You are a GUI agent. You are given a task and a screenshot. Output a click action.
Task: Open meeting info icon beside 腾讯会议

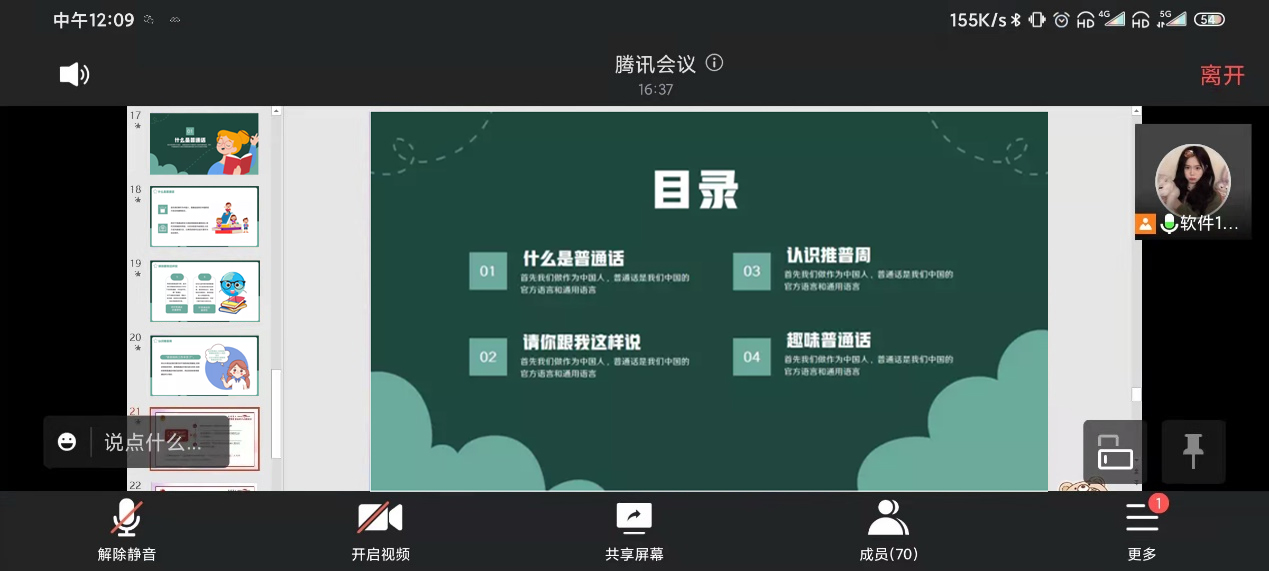tap(714, 63)
